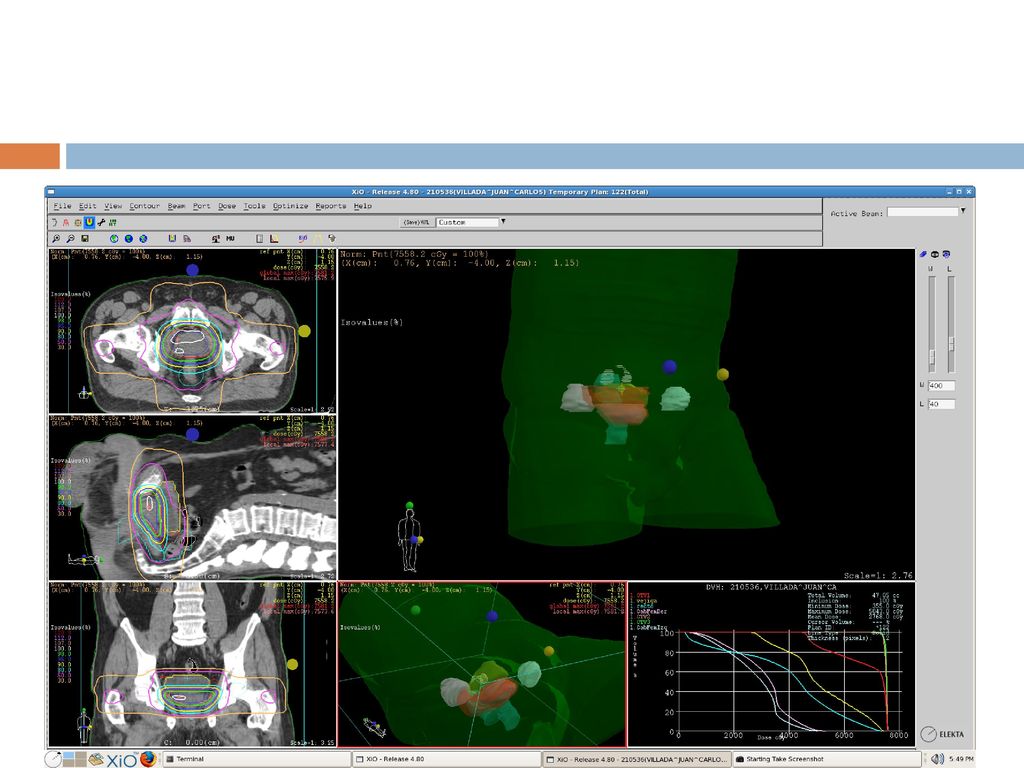Open the Help menu

click(x=362, y=206)
